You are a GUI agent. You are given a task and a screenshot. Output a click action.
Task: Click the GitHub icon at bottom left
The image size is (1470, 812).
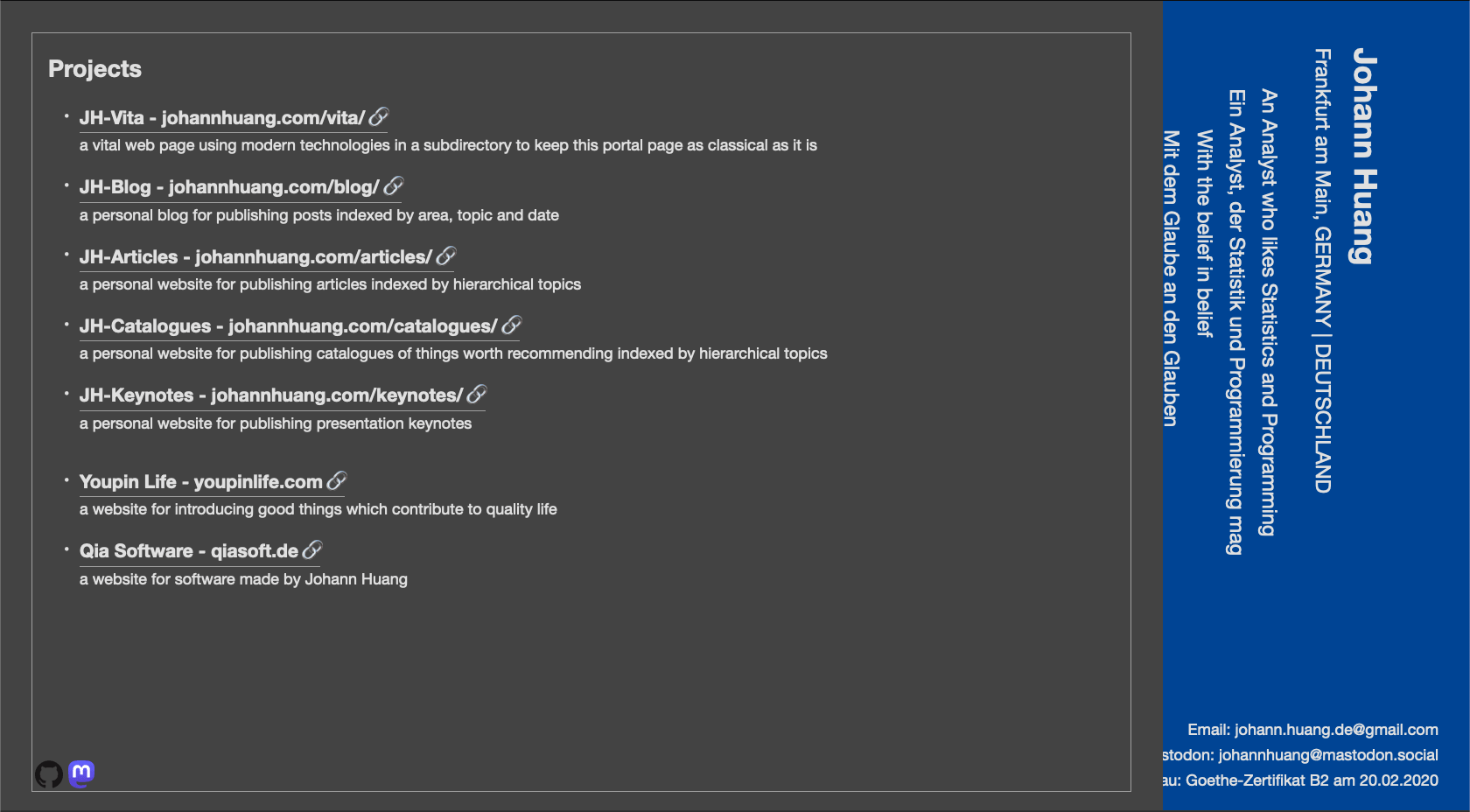tap(49, 774)
